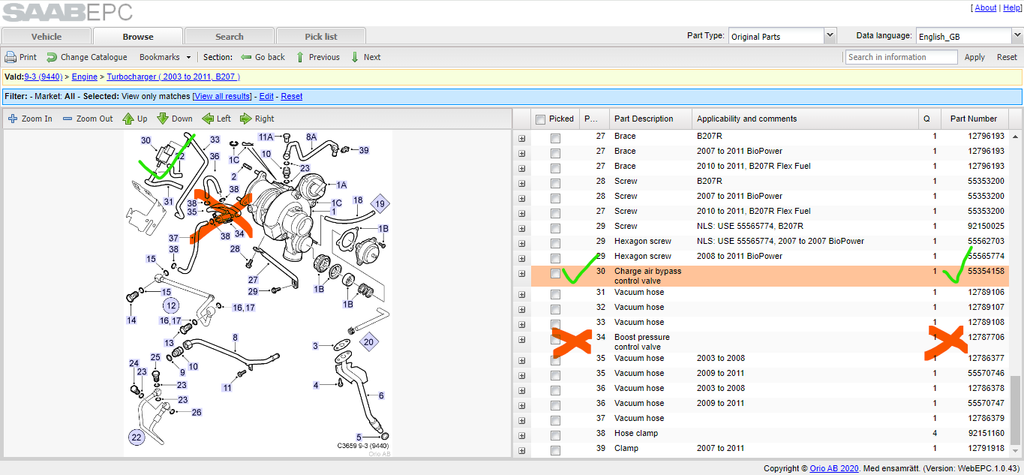
Task: Jump to Next section
Action: (366, 57)
